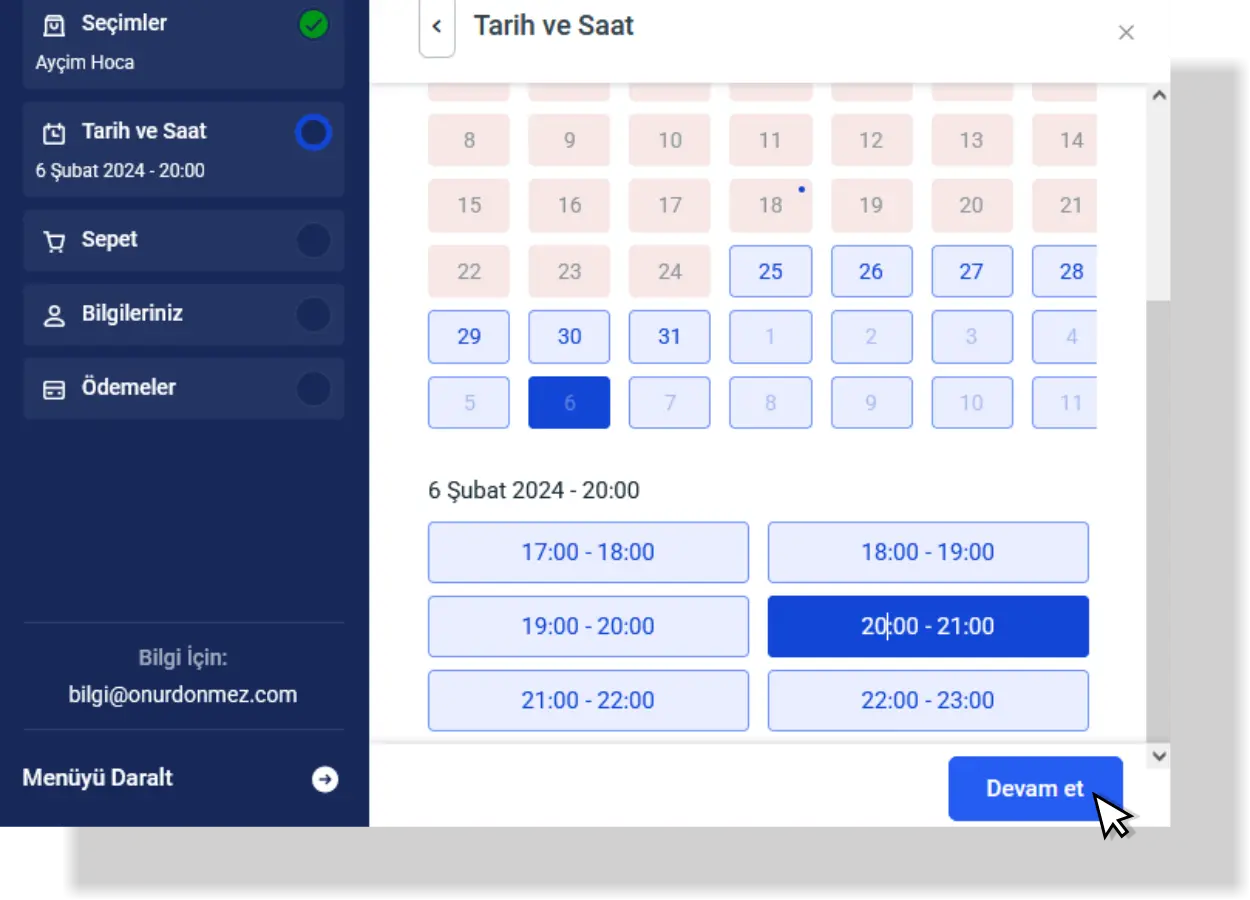The image size is (1250, 900).
Task: Click the Seçimler shopping bag icon
Action: click(x=54, y=24)
